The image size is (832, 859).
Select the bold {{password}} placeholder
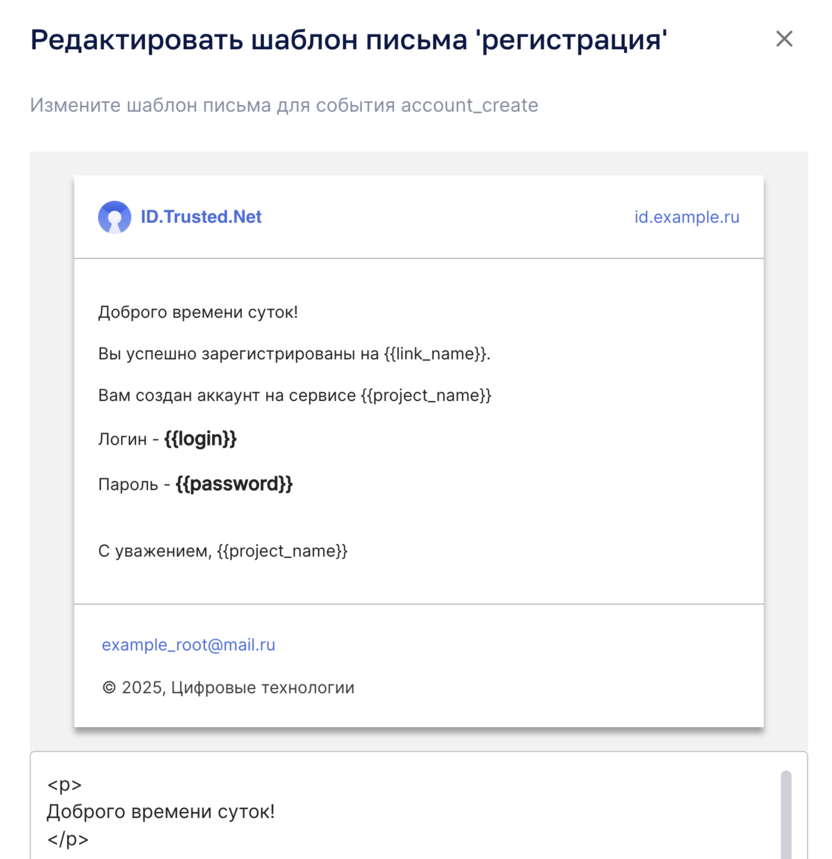(x=234, y=484)
